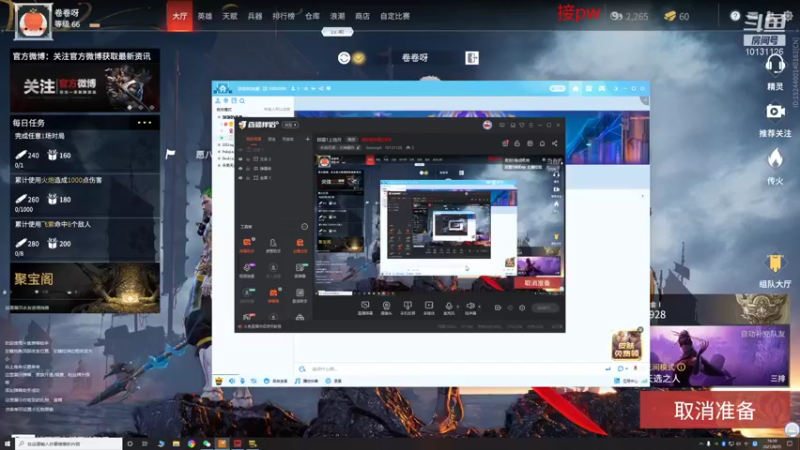800x450 pixels.
Task: Click the crown icon in chat bottom bar
Action: point(219,381)
